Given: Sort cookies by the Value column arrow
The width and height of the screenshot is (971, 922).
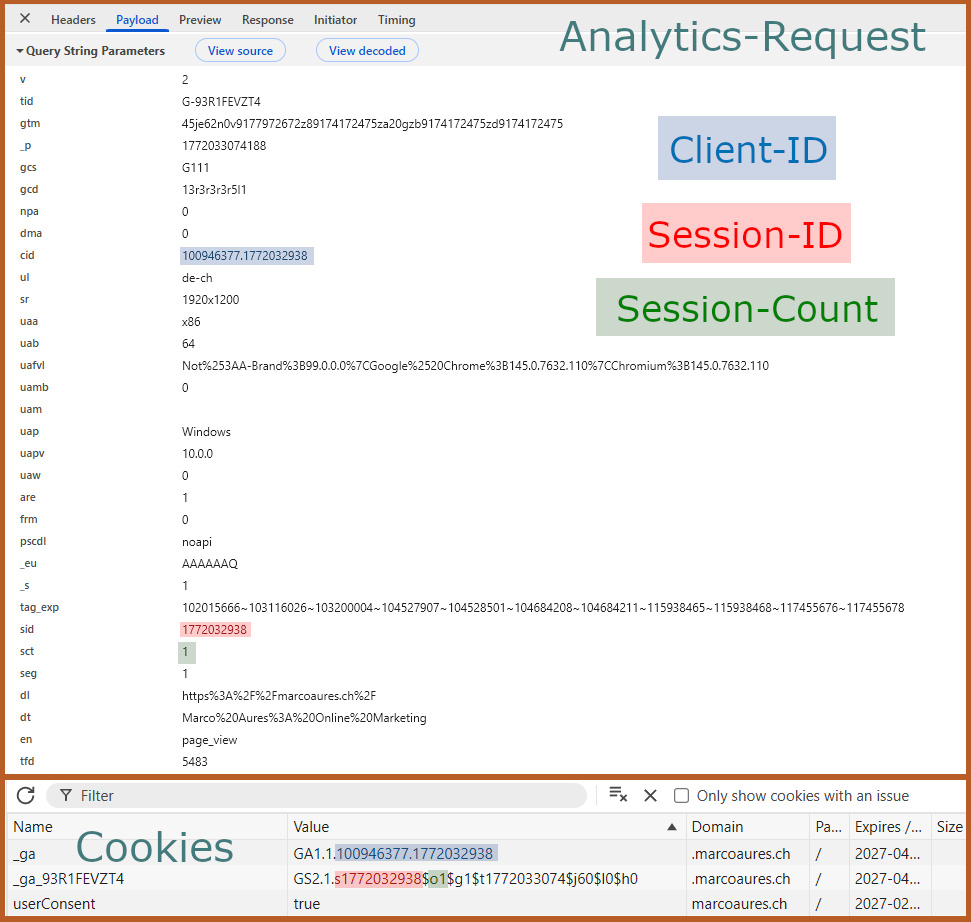Looking at the screenshot, I should tap(672, 826).
